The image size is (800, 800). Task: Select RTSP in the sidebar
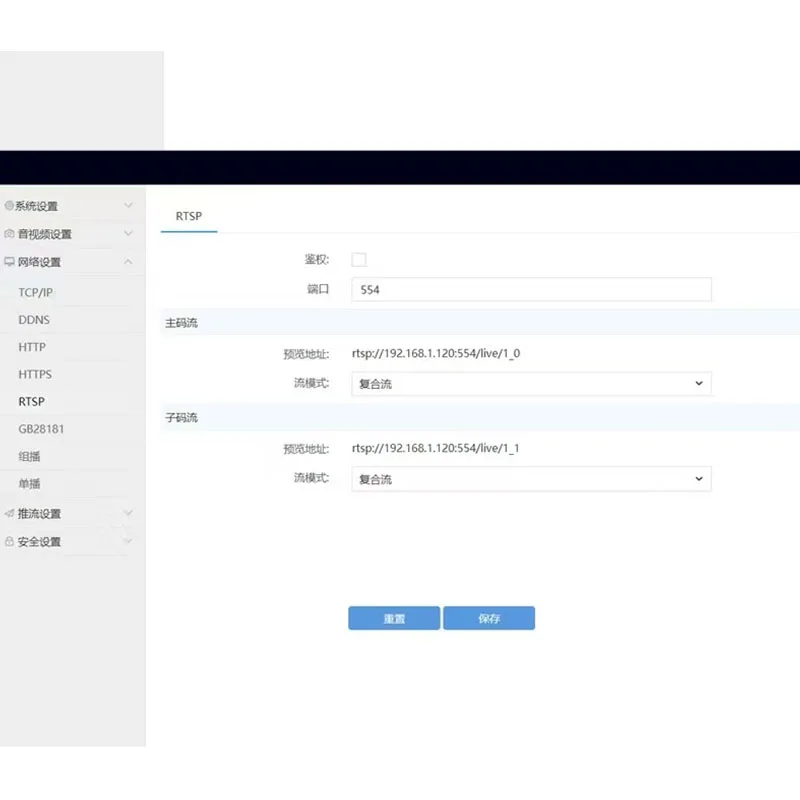coord(32,402)
